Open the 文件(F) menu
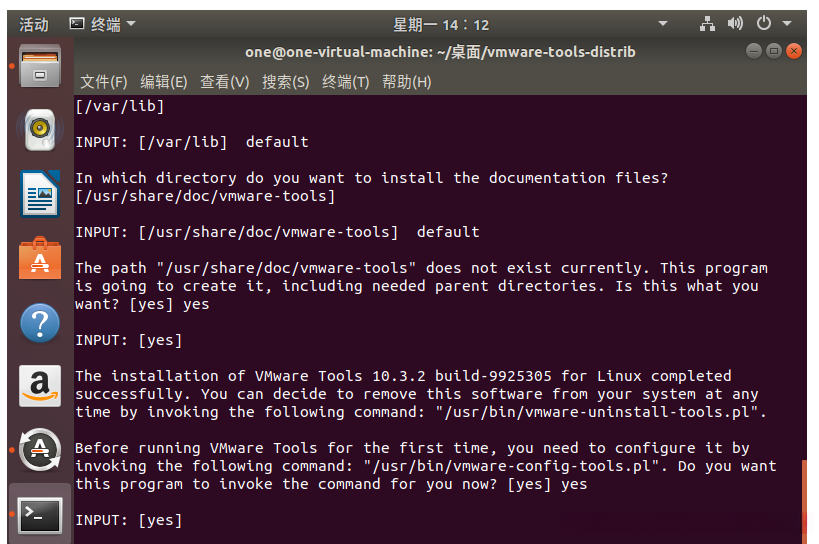Screen dimensions: 819x544 [x=104, y=82]
